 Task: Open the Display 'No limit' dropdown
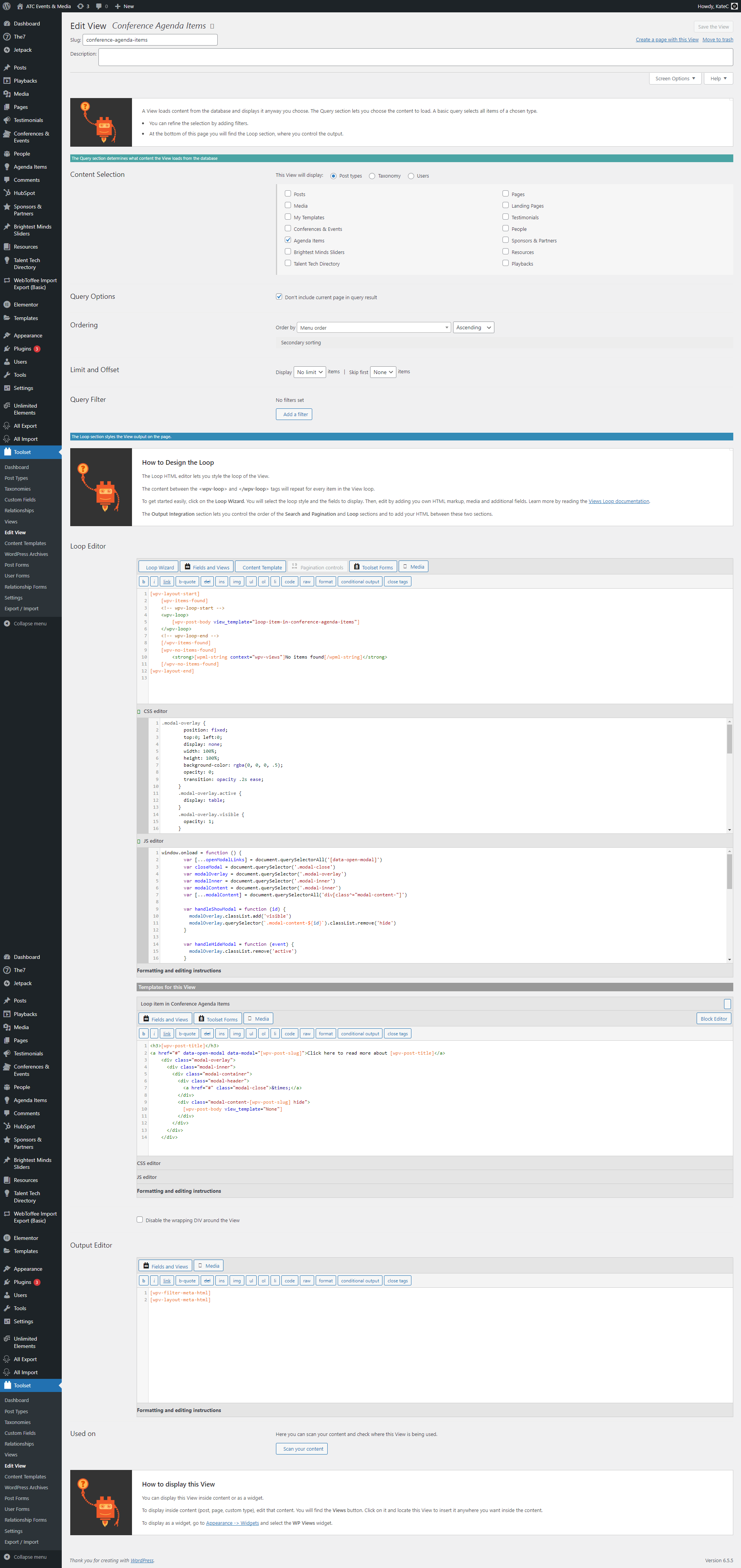310,372
